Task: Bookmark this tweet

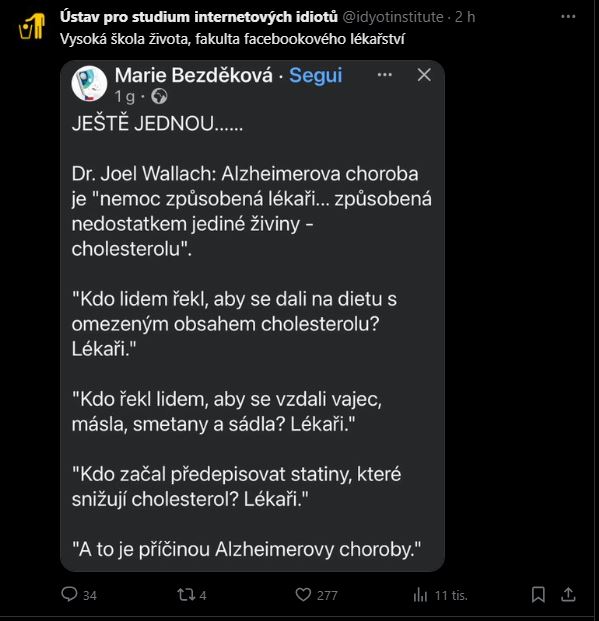Action: pos(538,594)
